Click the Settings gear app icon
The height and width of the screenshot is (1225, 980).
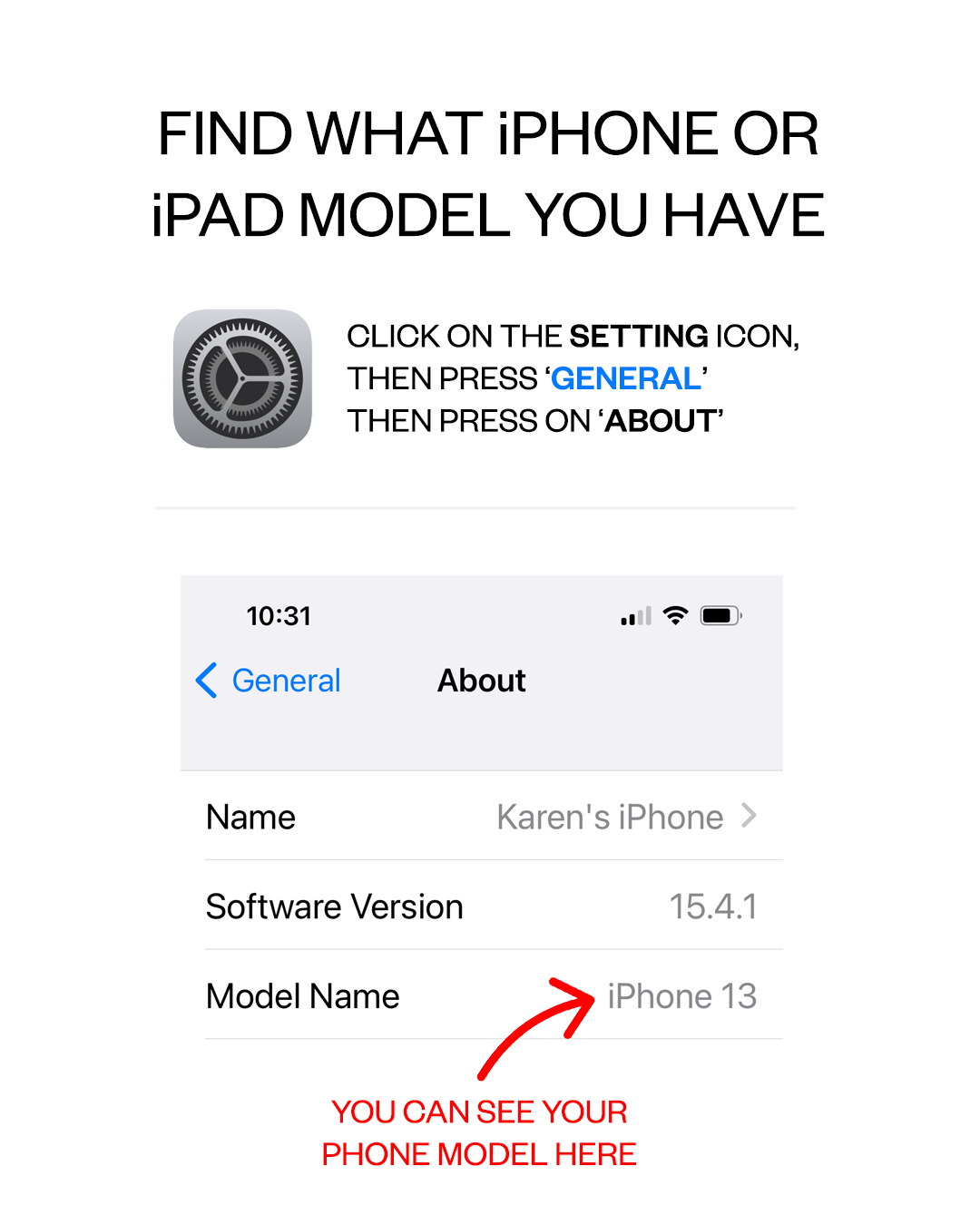point(242,378)
